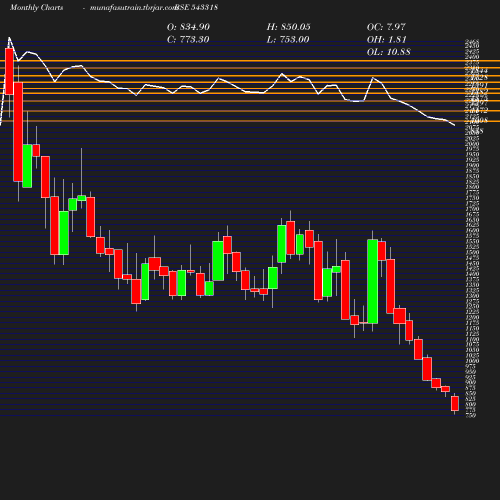
Task: Click the most recent final red candlestick
Action: (x=455, y=403)
